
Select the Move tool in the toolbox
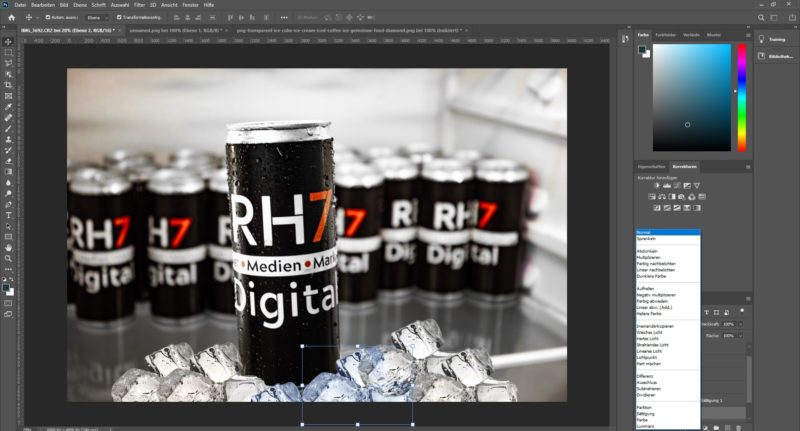click(x=8, y=42)
